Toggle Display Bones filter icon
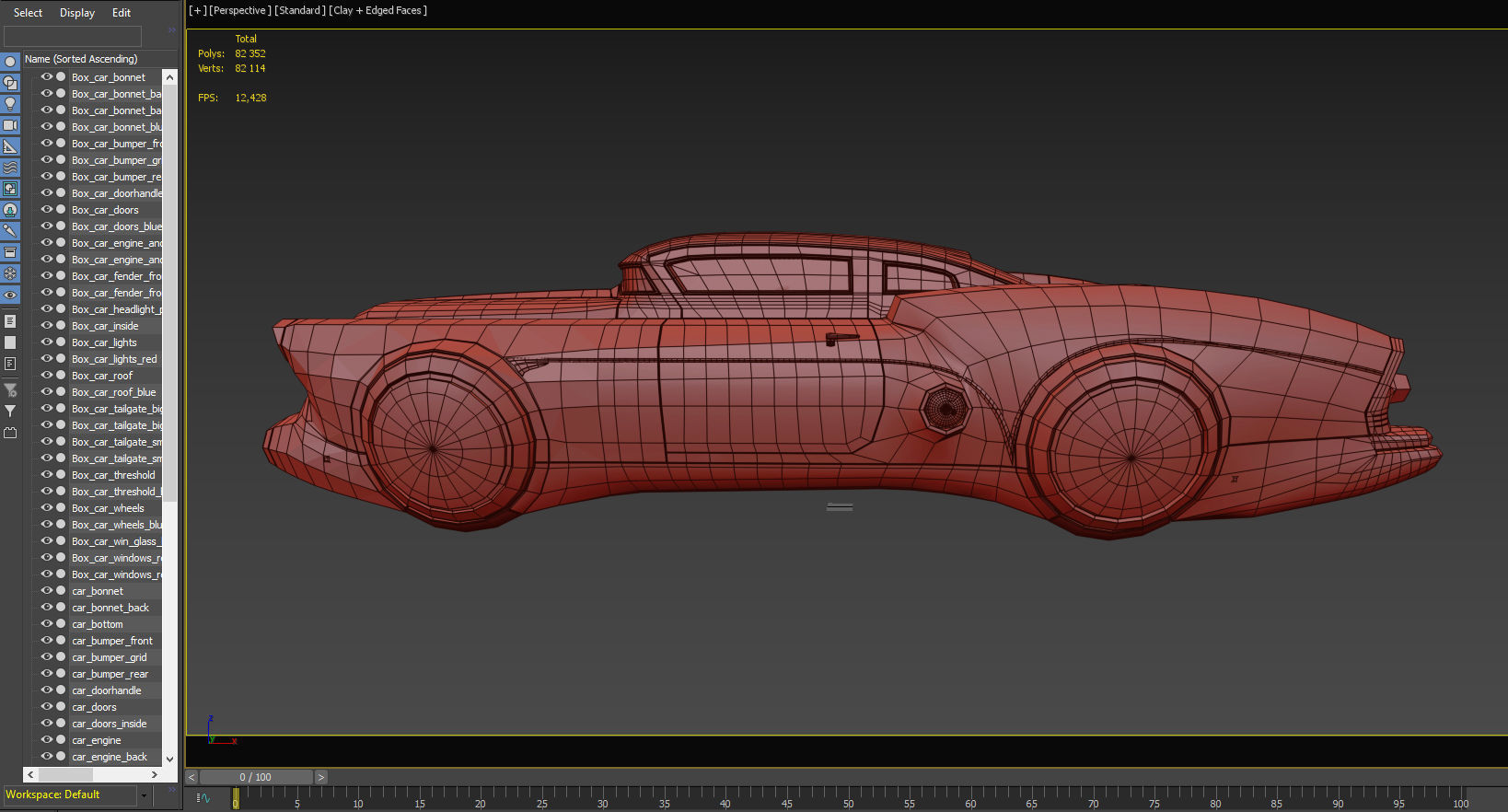Viewport: 1508px width, 812px height. click(x=10, y=231)
